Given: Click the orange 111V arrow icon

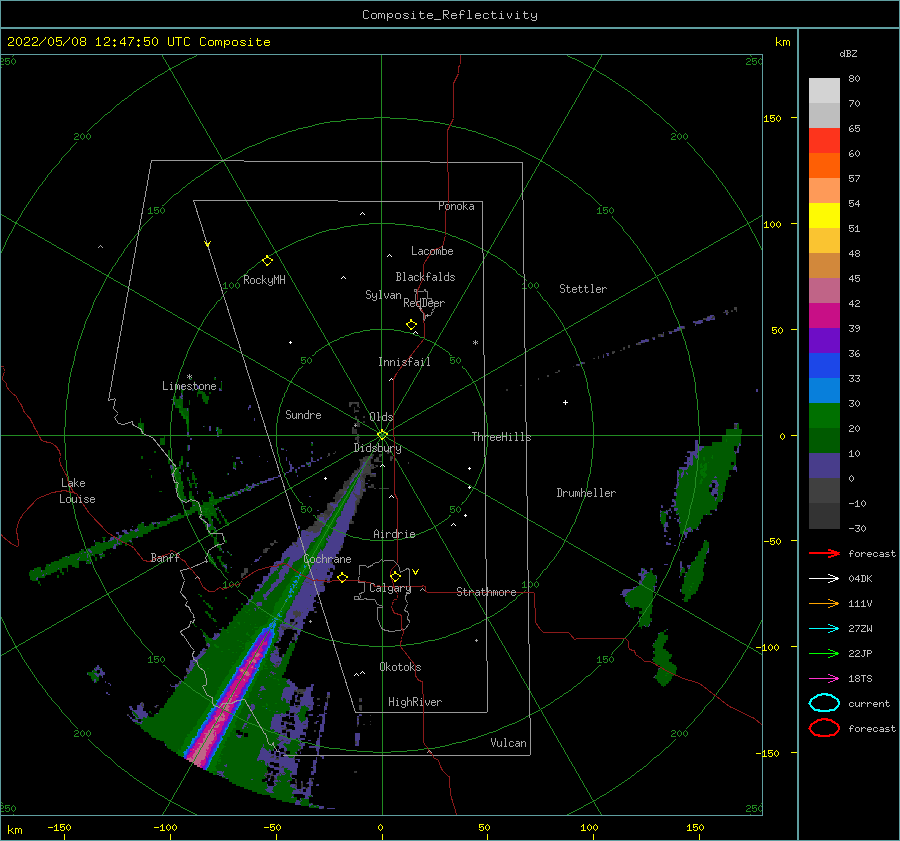Looking at the screenshot, I should [824, 603].
